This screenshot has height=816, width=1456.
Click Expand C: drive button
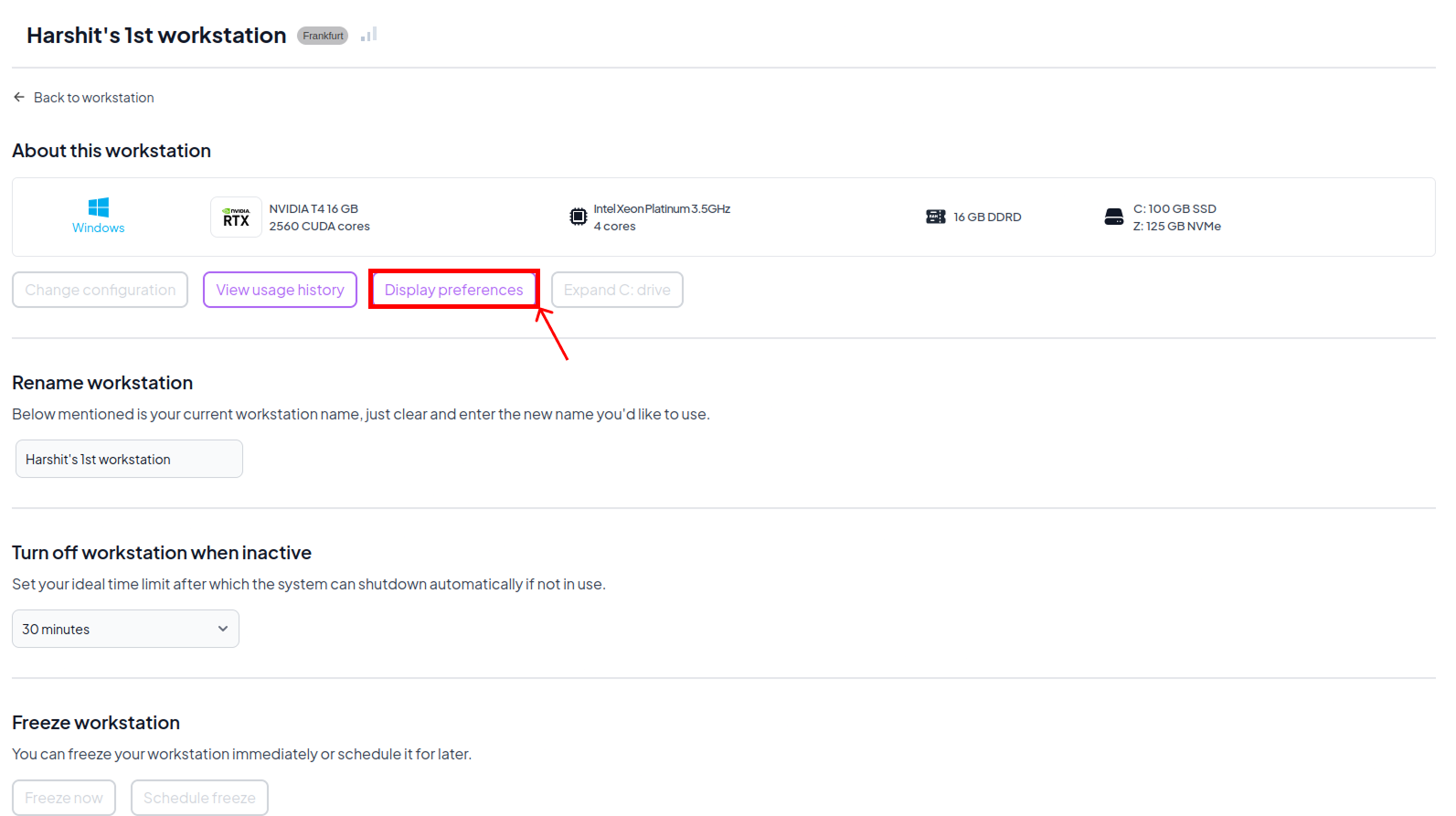point(617,290)
